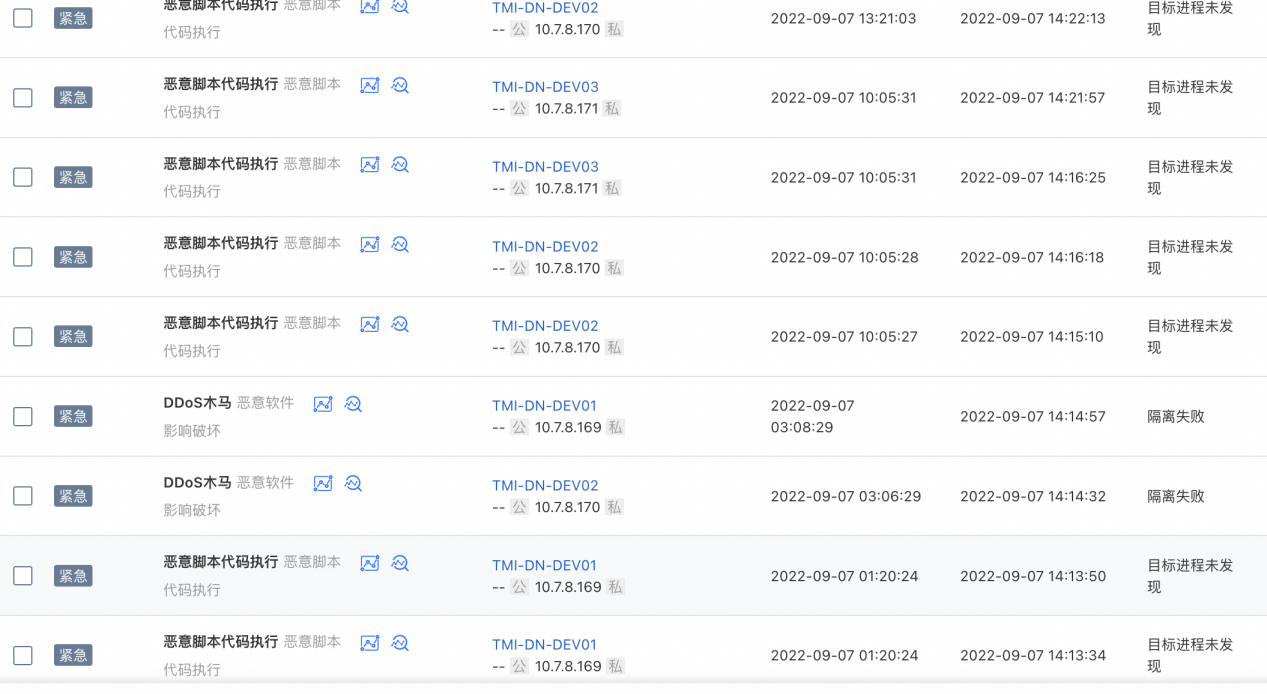This screenshot has width=1267, height=694.
Task: Open TMI-DN-DEV03 host link updated 14:16:25
Action: pyautogui.click(x=545, y=167)
